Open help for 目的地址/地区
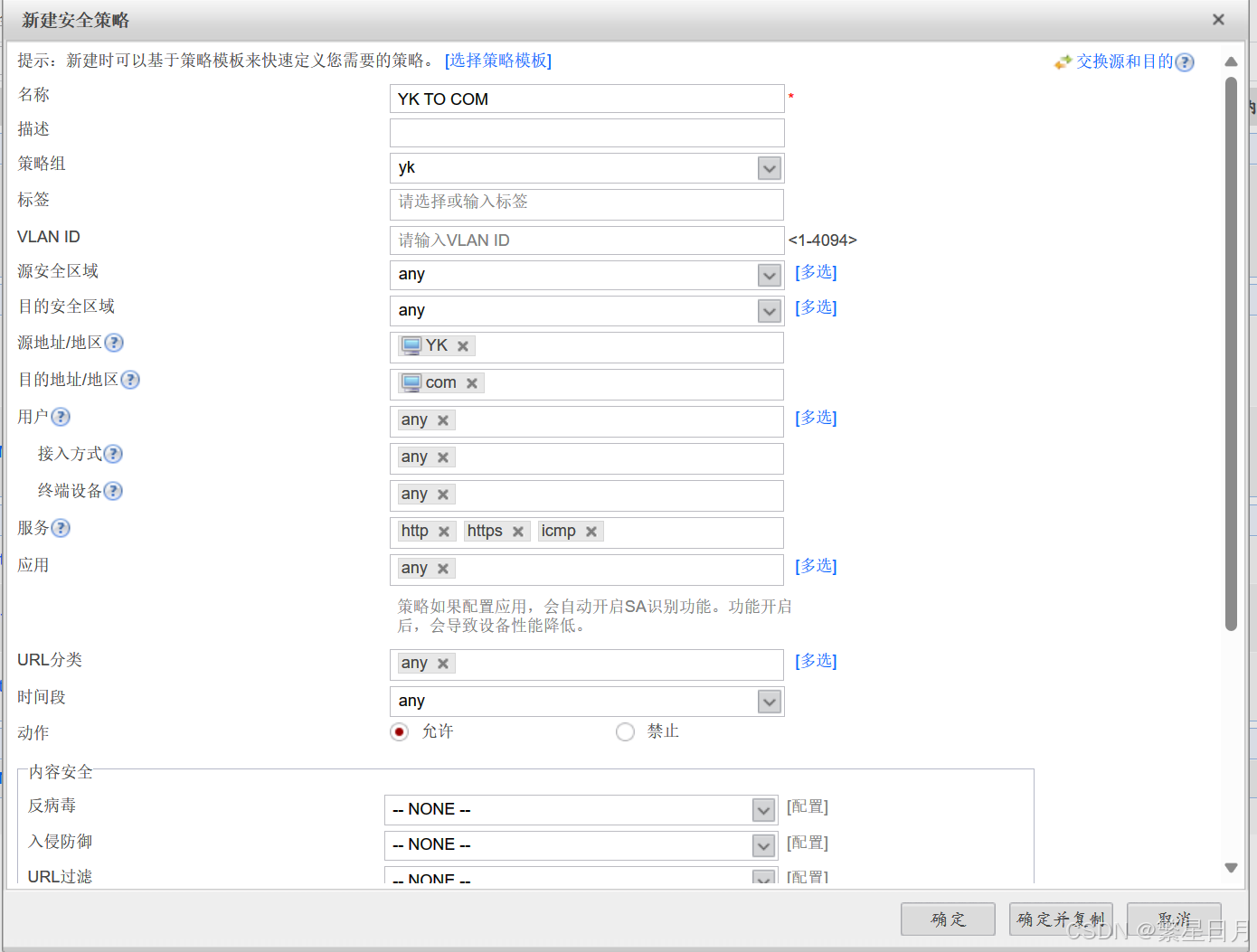Image resolution: width=1257 pixels, height=952 pixels. tap(130, 380)
